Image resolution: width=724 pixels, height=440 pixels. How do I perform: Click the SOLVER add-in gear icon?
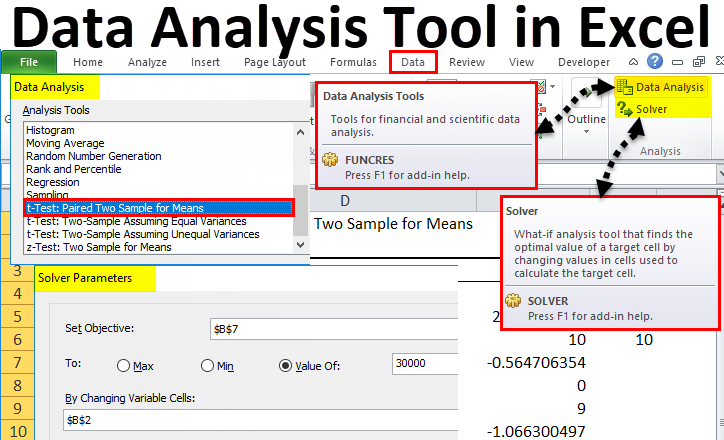513,301
